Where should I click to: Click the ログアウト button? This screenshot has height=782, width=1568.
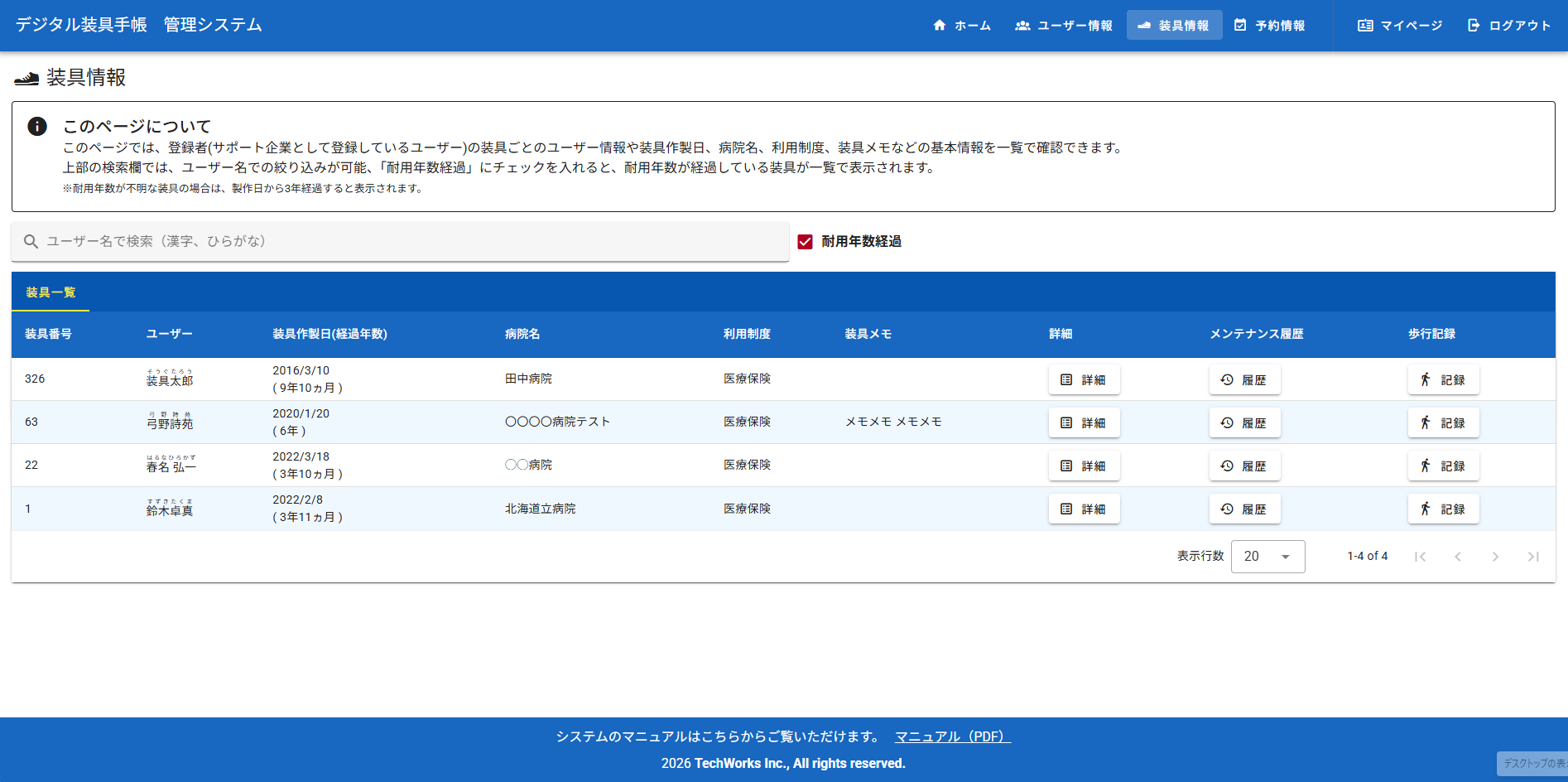click(x=1509, y=26)
